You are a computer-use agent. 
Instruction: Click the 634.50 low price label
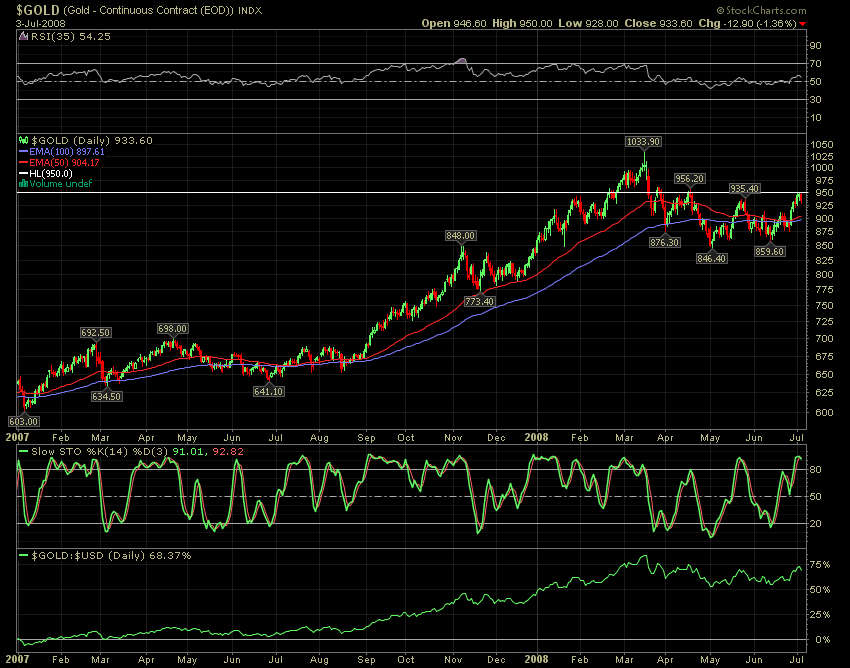click(x=106, y=396)
